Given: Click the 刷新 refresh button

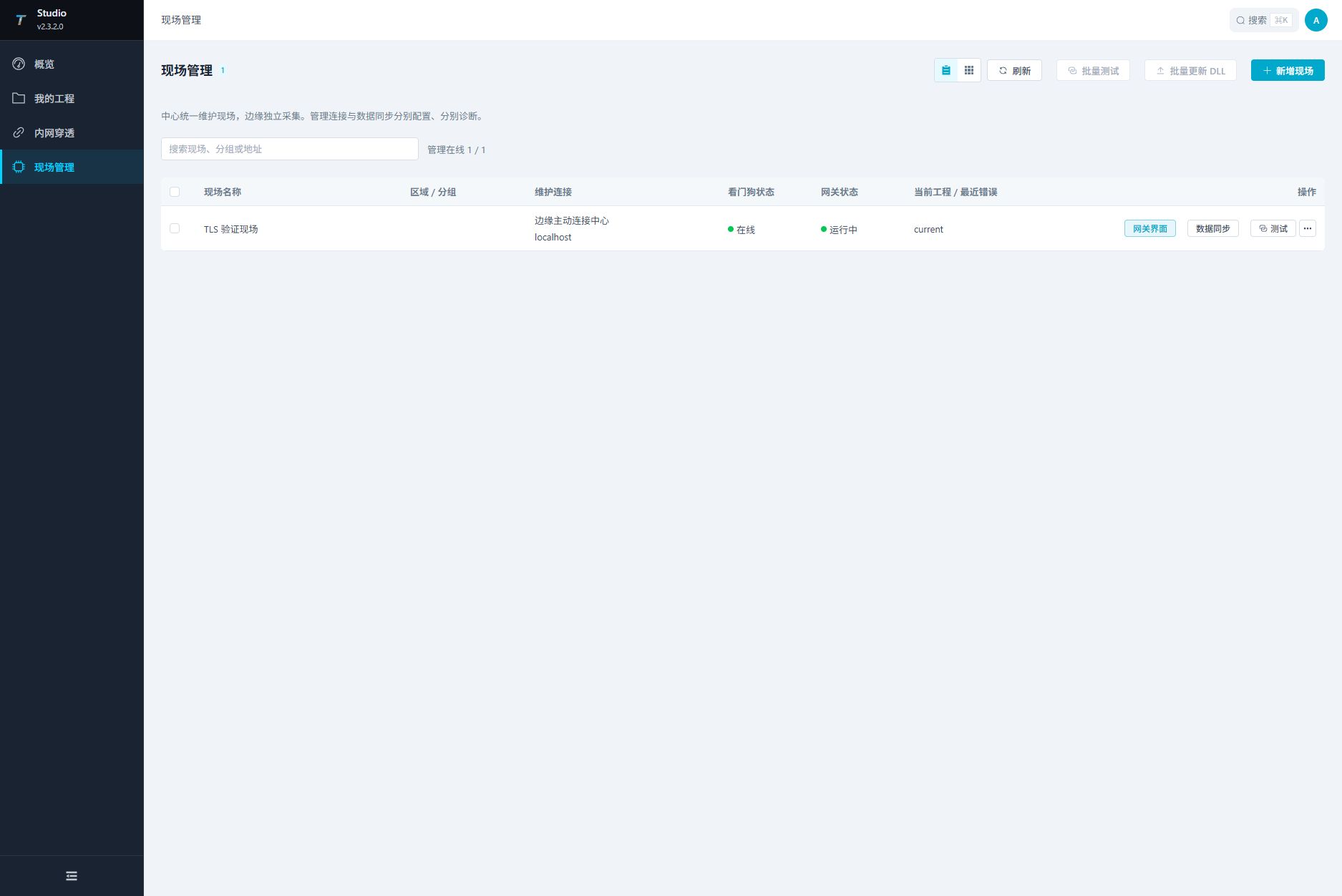Looking at the screenshot, I should pyautogui.click(x=1014, y=70).
